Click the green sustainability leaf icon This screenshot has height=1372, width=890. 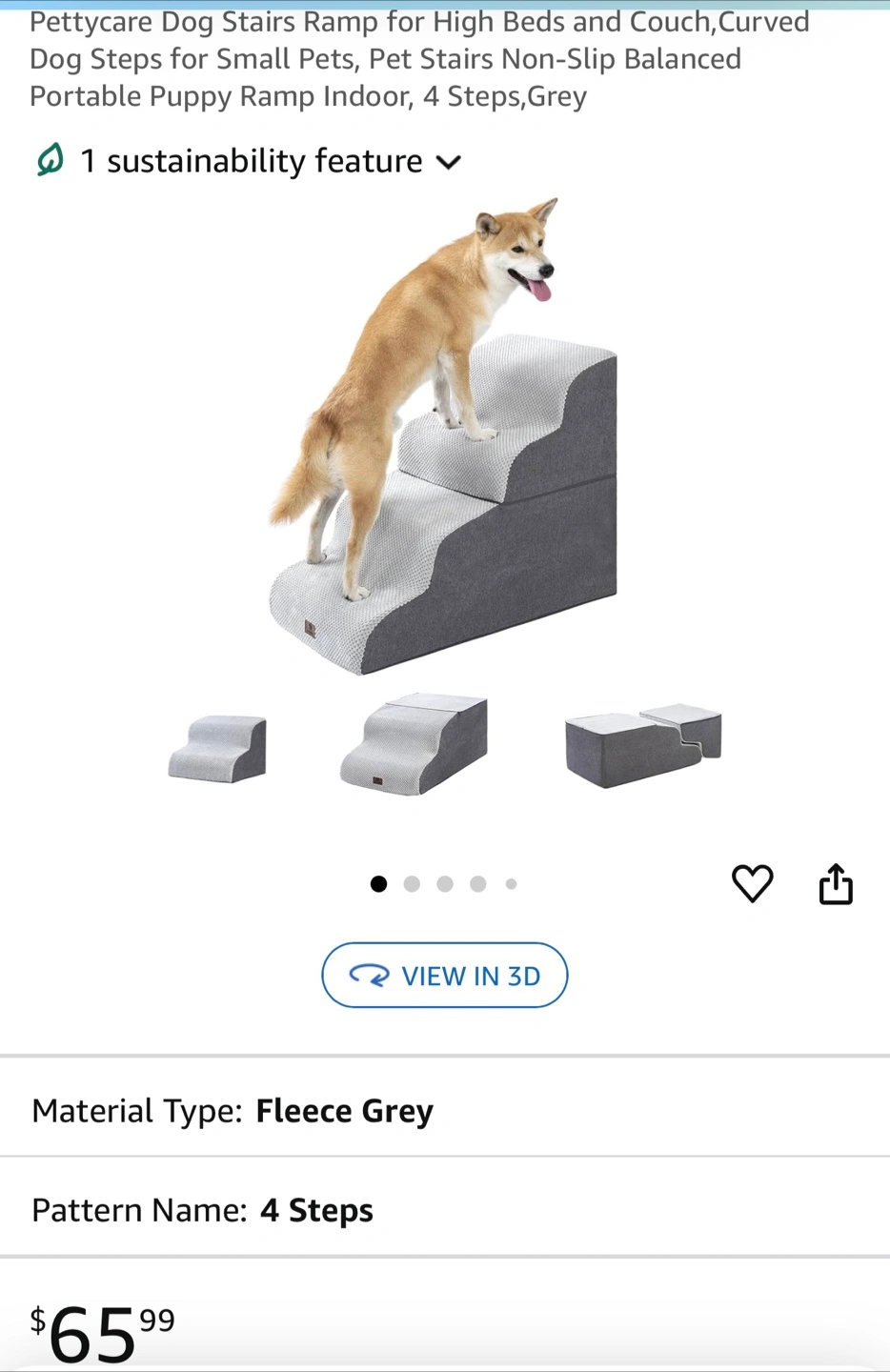tap(50, 160)
